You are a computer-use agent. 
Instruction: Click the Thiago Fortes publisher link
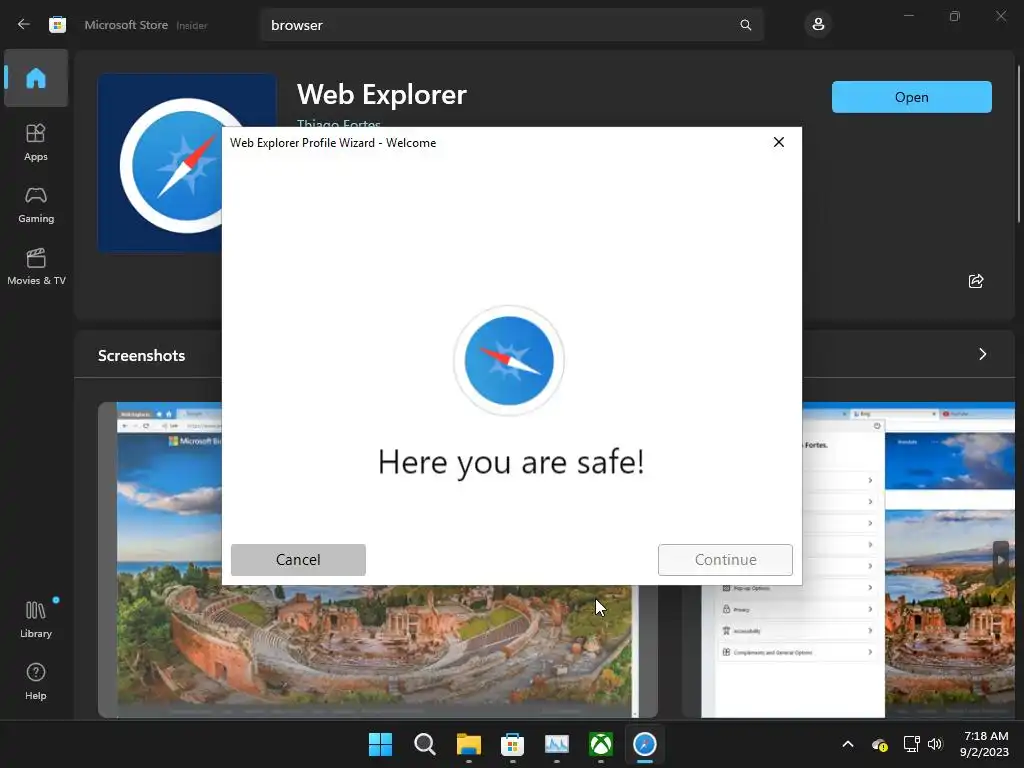coord(338,123)
